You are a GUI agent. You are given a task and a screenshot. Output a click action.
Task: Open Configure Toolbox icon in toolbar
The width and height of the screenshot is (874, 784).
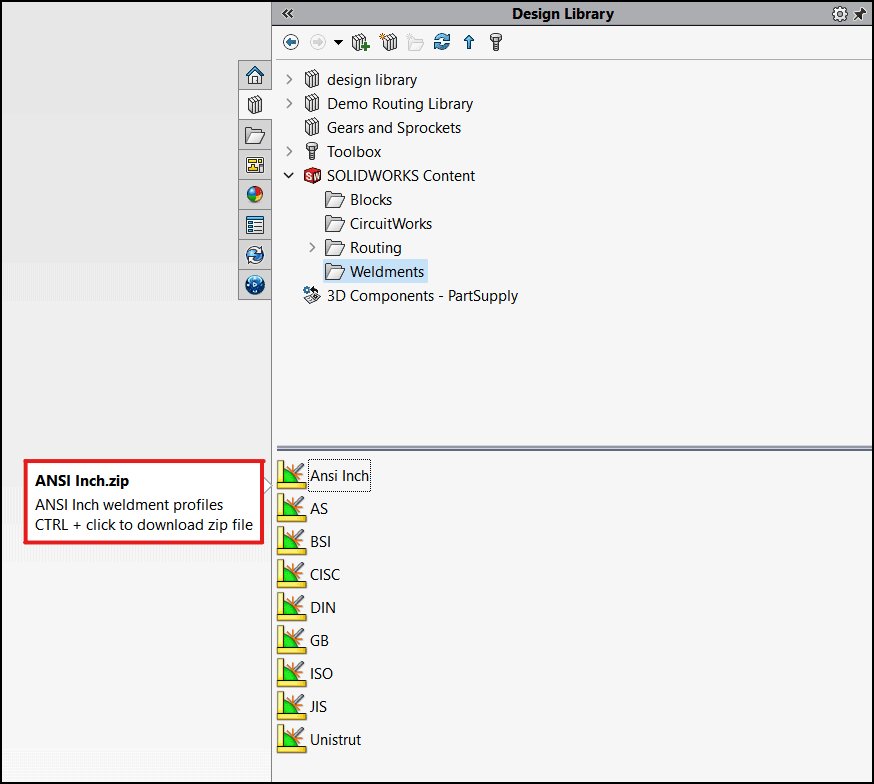[x=496, y=42]
